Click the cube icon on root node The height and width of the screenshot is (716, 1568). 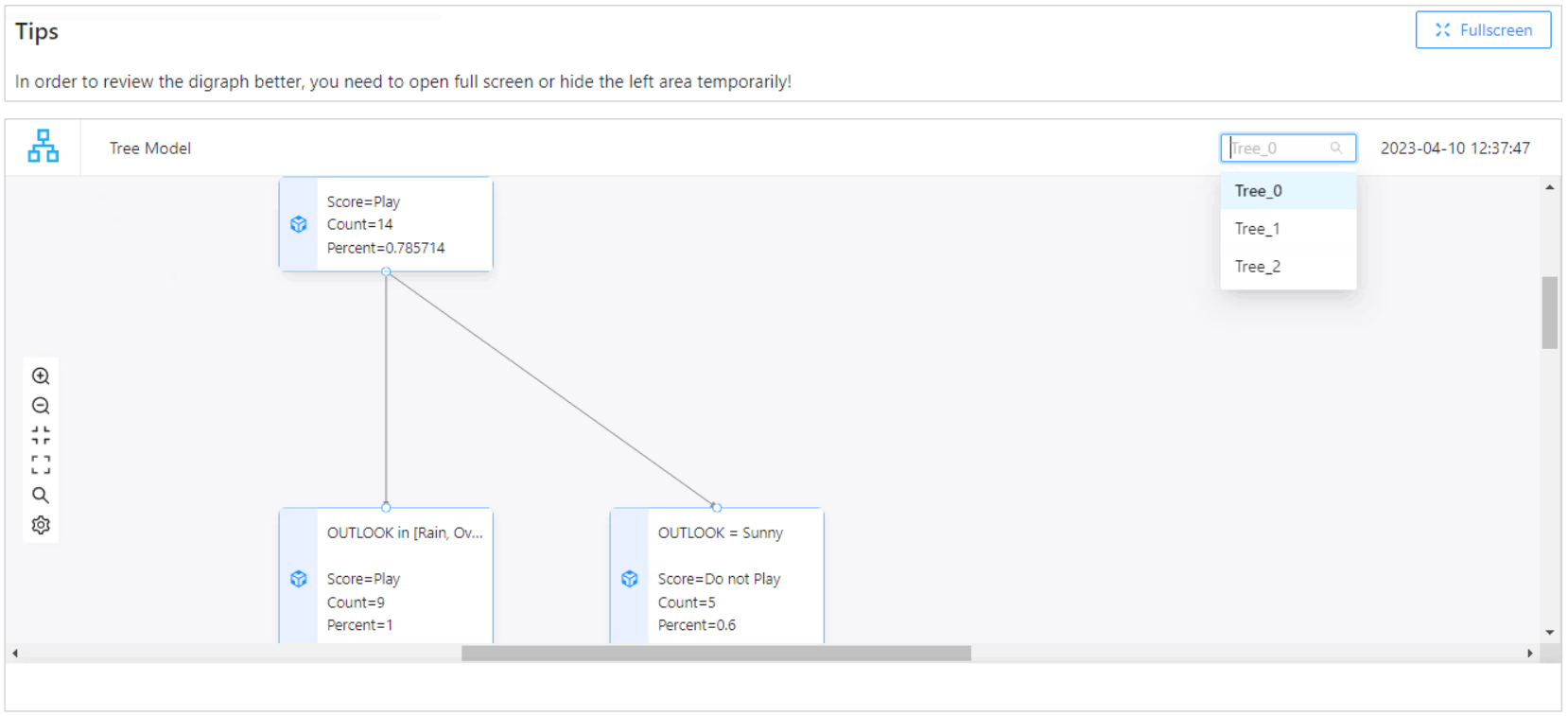[299, 224]
